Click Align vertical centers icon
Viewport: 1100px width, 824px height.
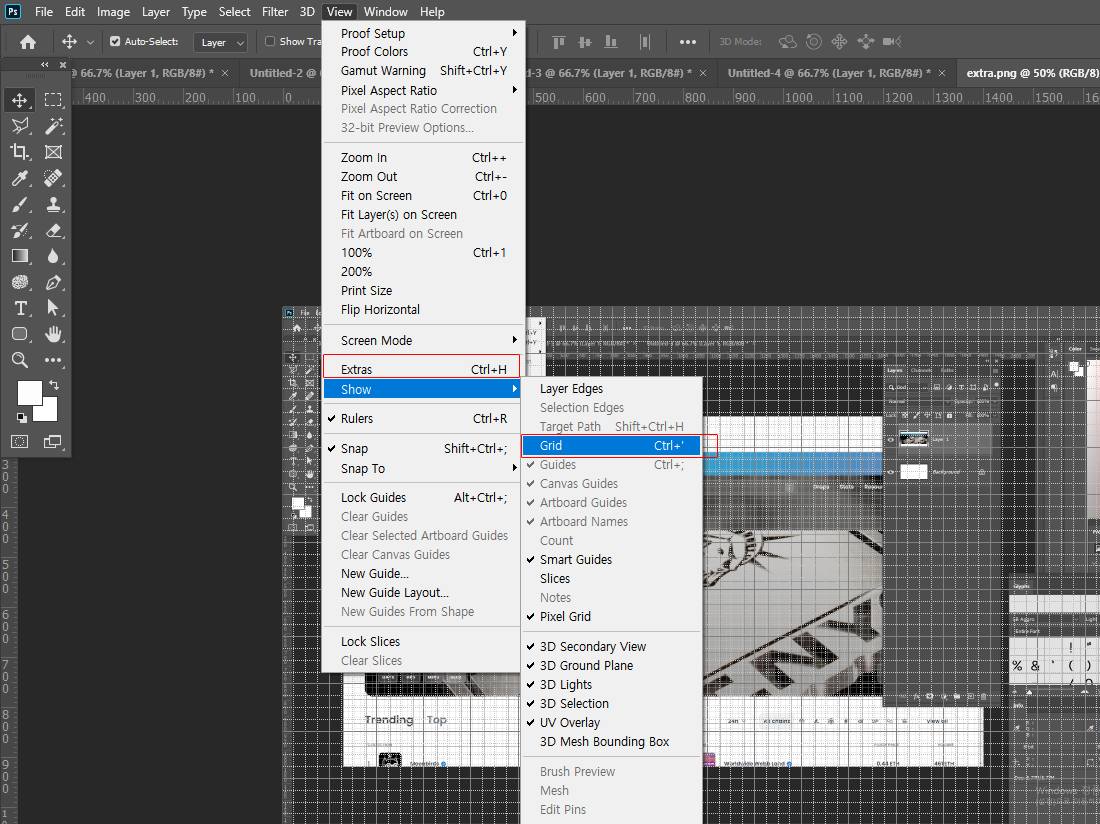pos(584,42)
